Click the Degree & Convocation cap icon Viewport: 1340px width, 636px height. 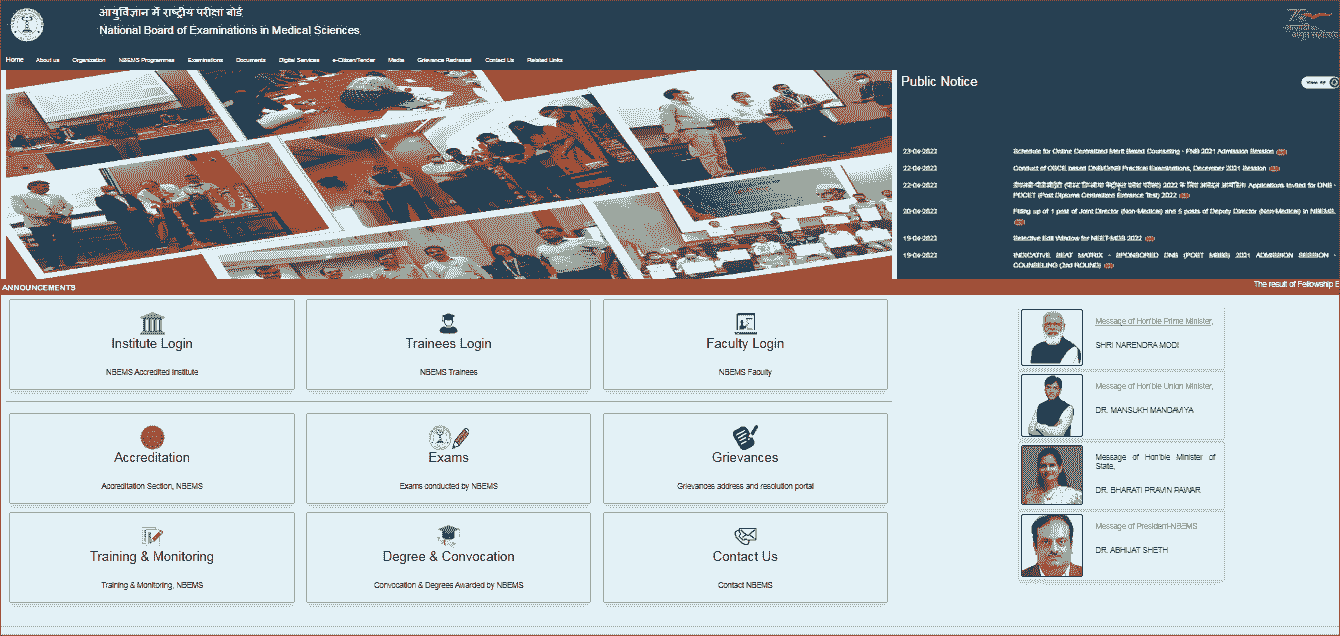click(x=448, y=536)
